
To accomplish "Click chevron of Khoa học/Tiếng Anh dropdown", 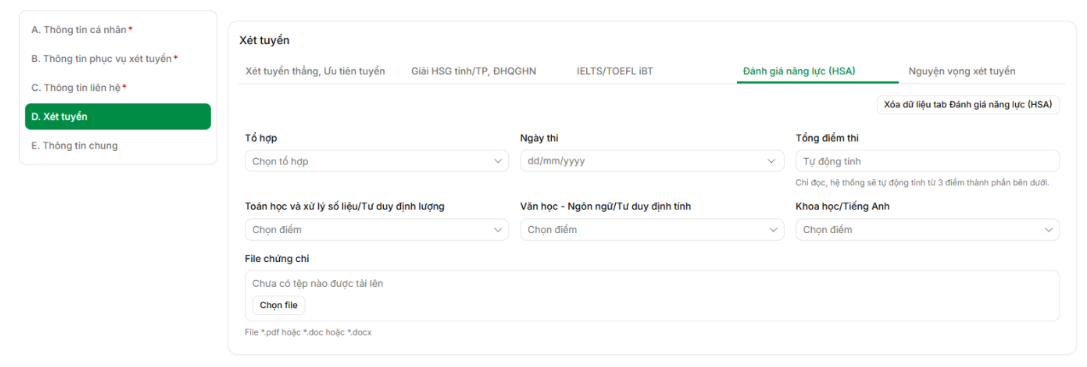I will tap(1048, 230).
